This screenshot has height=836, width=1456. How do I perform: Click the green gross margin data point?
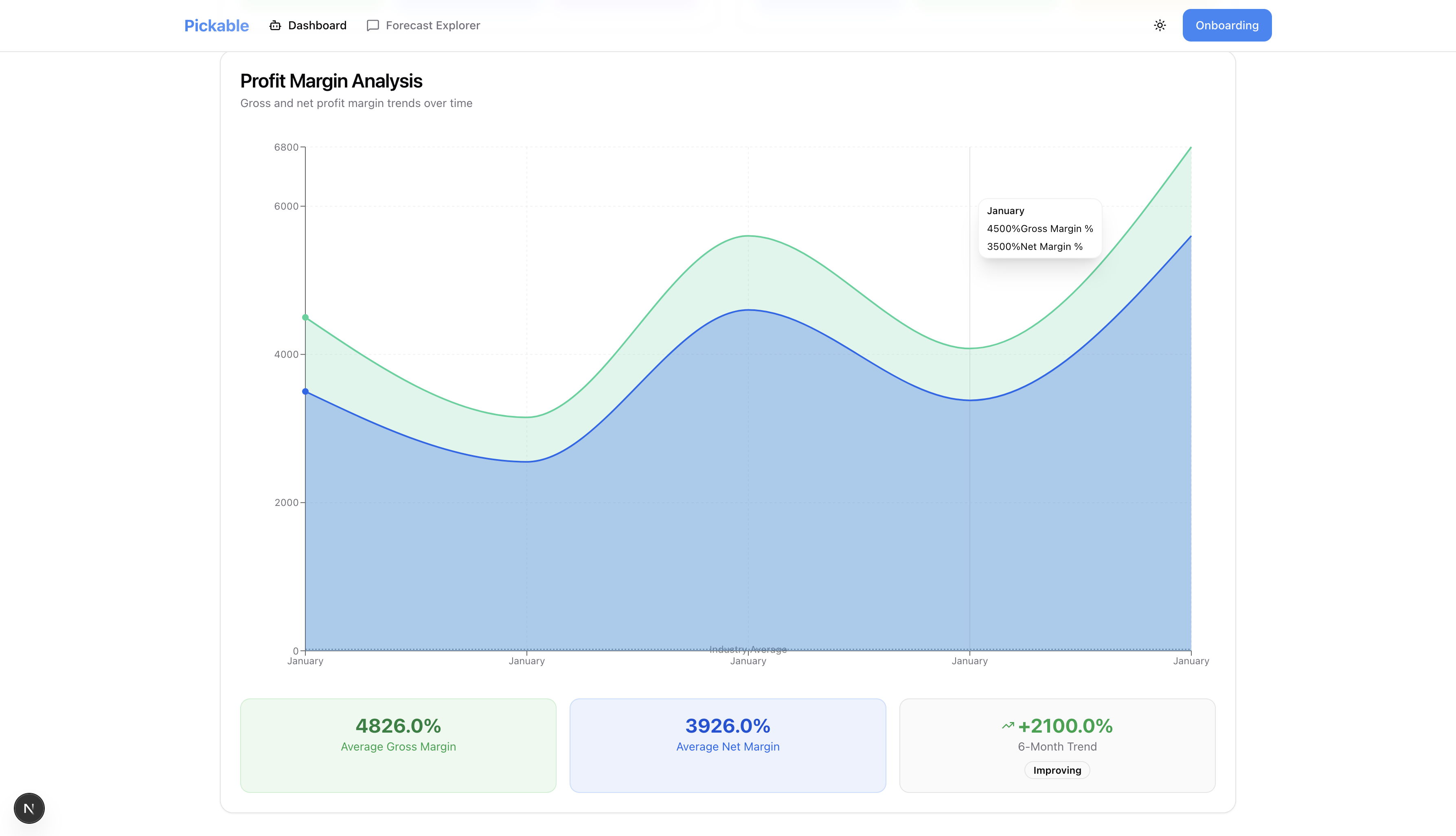click(305, 317)
